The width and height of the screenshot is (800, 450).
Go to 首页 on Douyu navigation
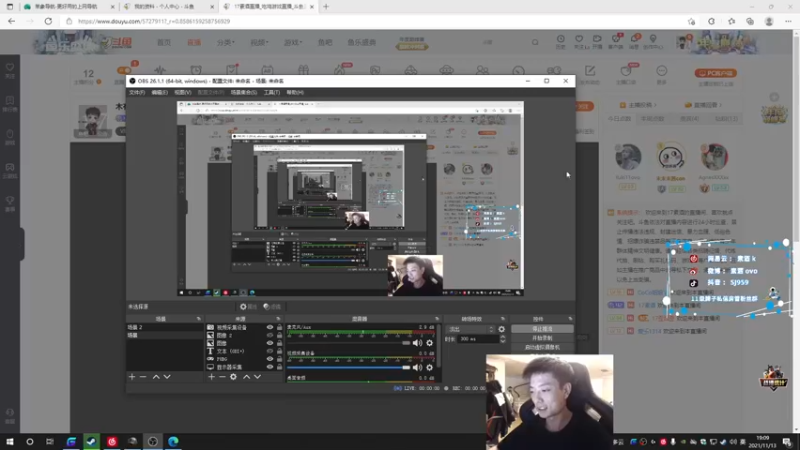[x=164, y=42]
